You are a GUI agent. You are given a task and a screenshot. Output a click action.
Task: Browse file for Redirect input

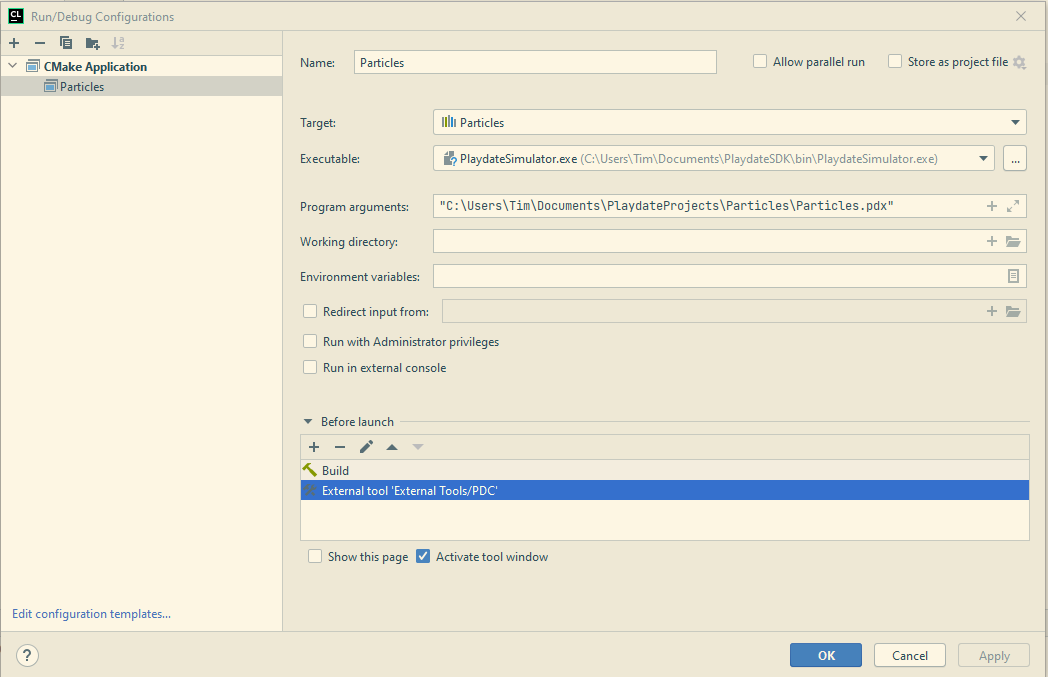[1013, 311]
